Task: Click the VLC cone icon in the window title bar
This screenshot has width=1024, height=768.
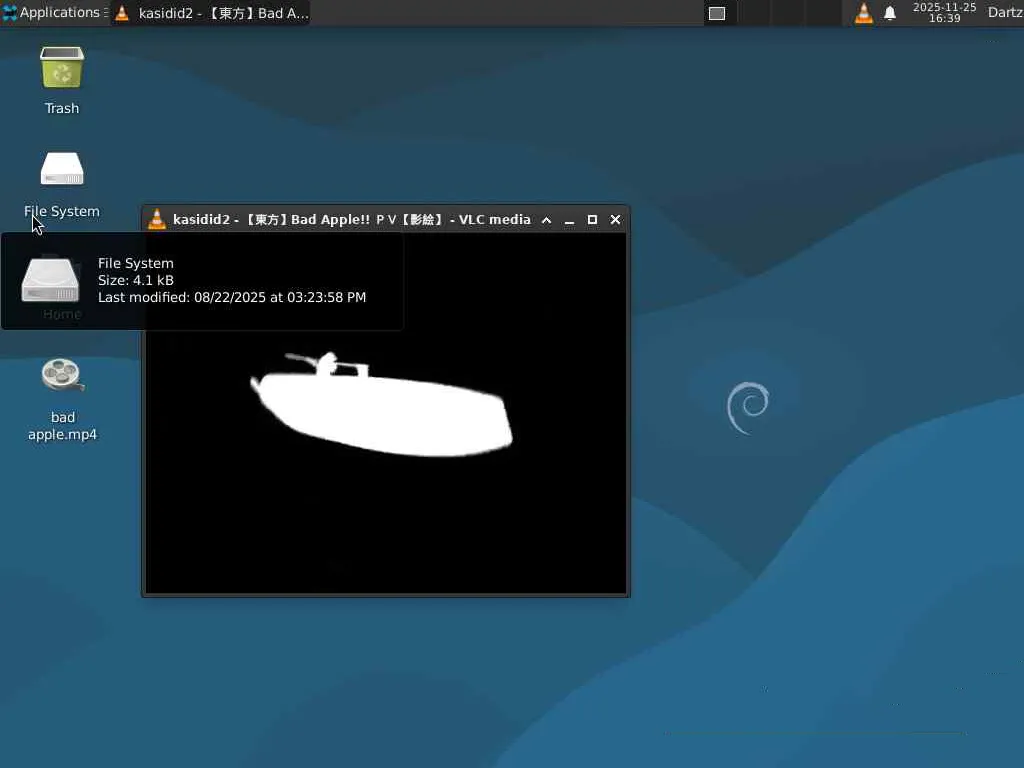Action: [x=157, y=219]
